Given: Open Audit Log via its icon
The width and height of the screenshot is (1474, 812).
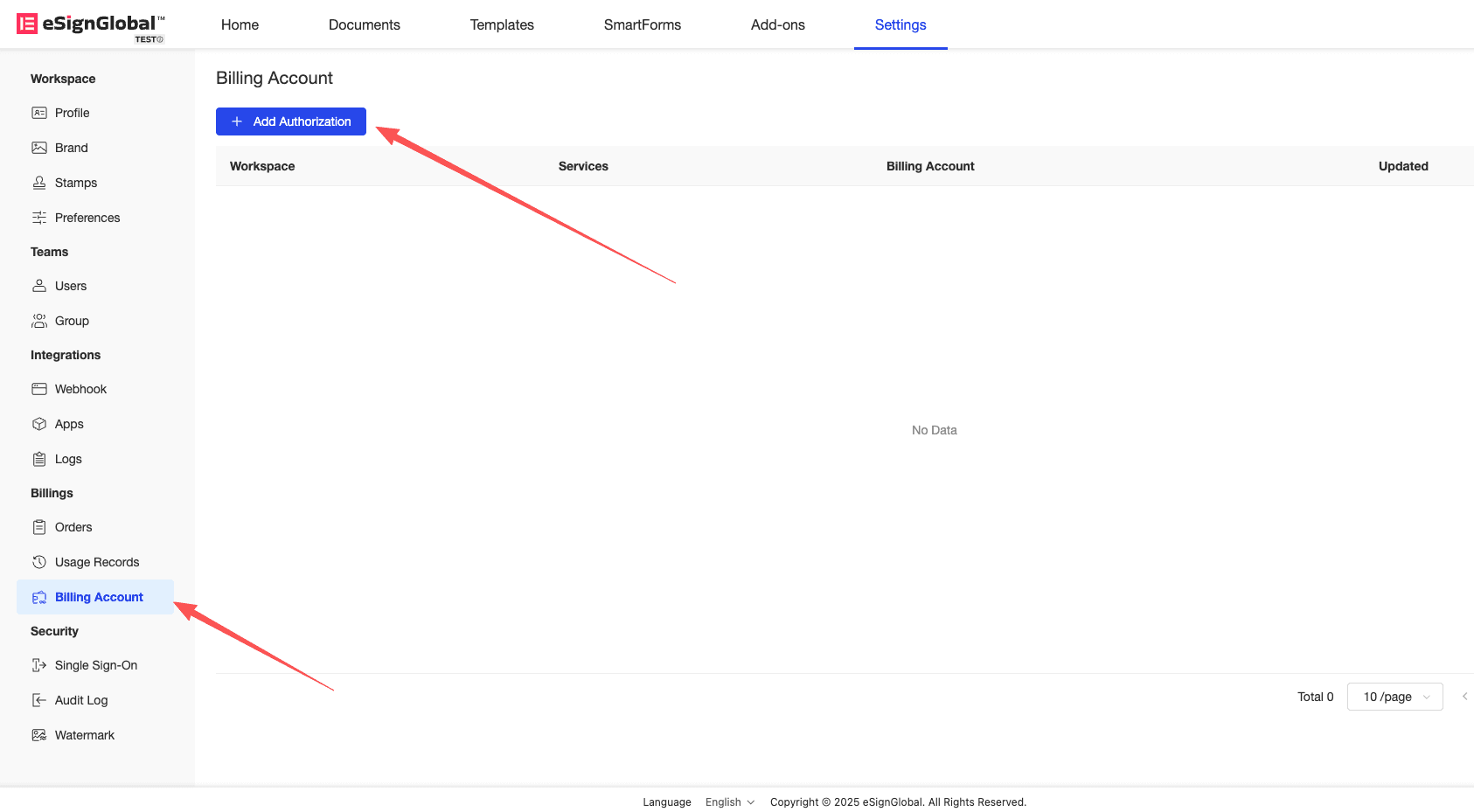Looking at the screenshot, I should pyautogui.click(x=39, y=700).
